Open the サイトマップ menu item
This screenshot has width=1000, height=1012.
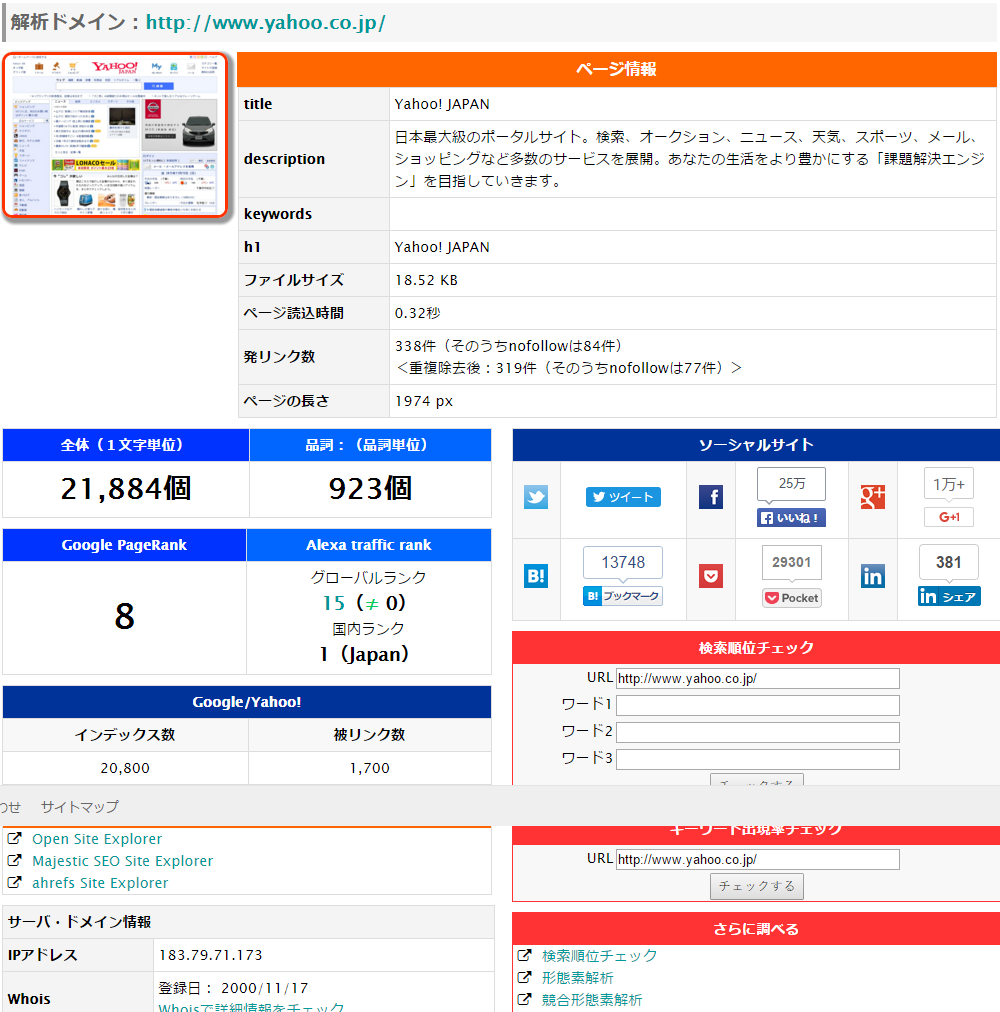pos(79,807)
